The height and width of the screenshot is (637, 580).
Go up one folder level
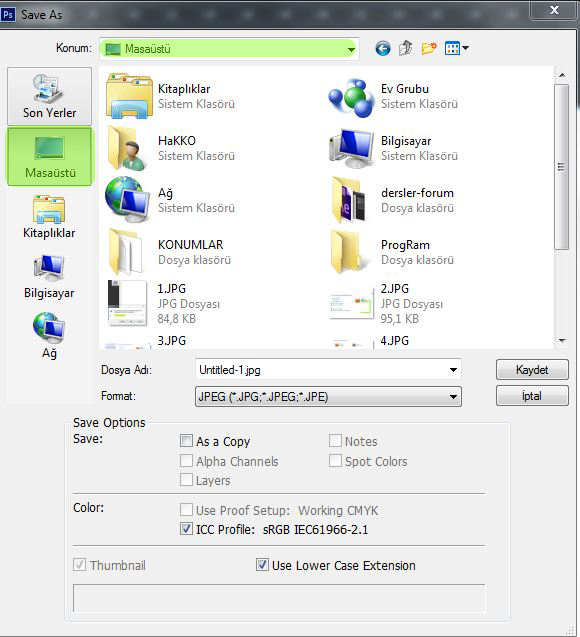pyautogui.click(x=405, y=48)
